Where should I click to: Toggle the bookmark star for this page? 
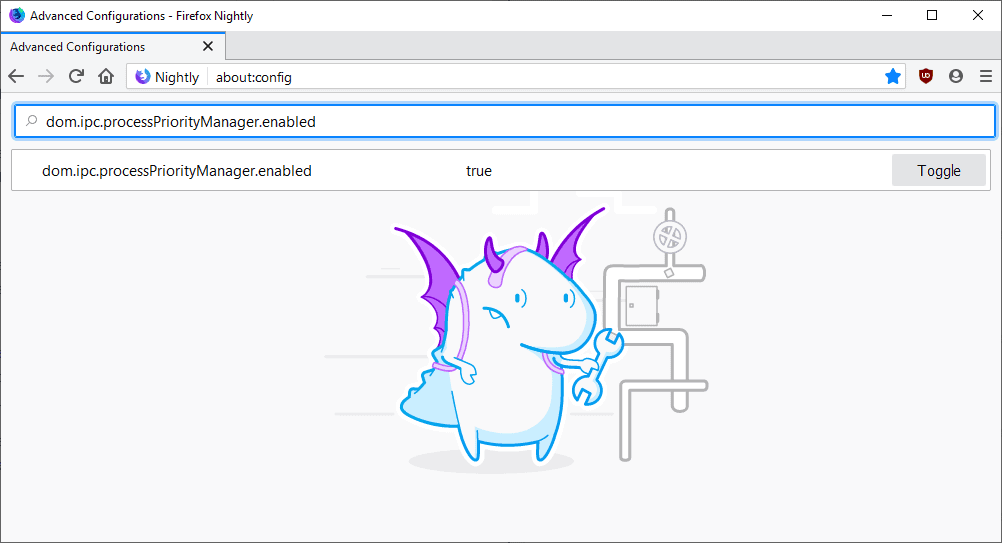point(893,77)
